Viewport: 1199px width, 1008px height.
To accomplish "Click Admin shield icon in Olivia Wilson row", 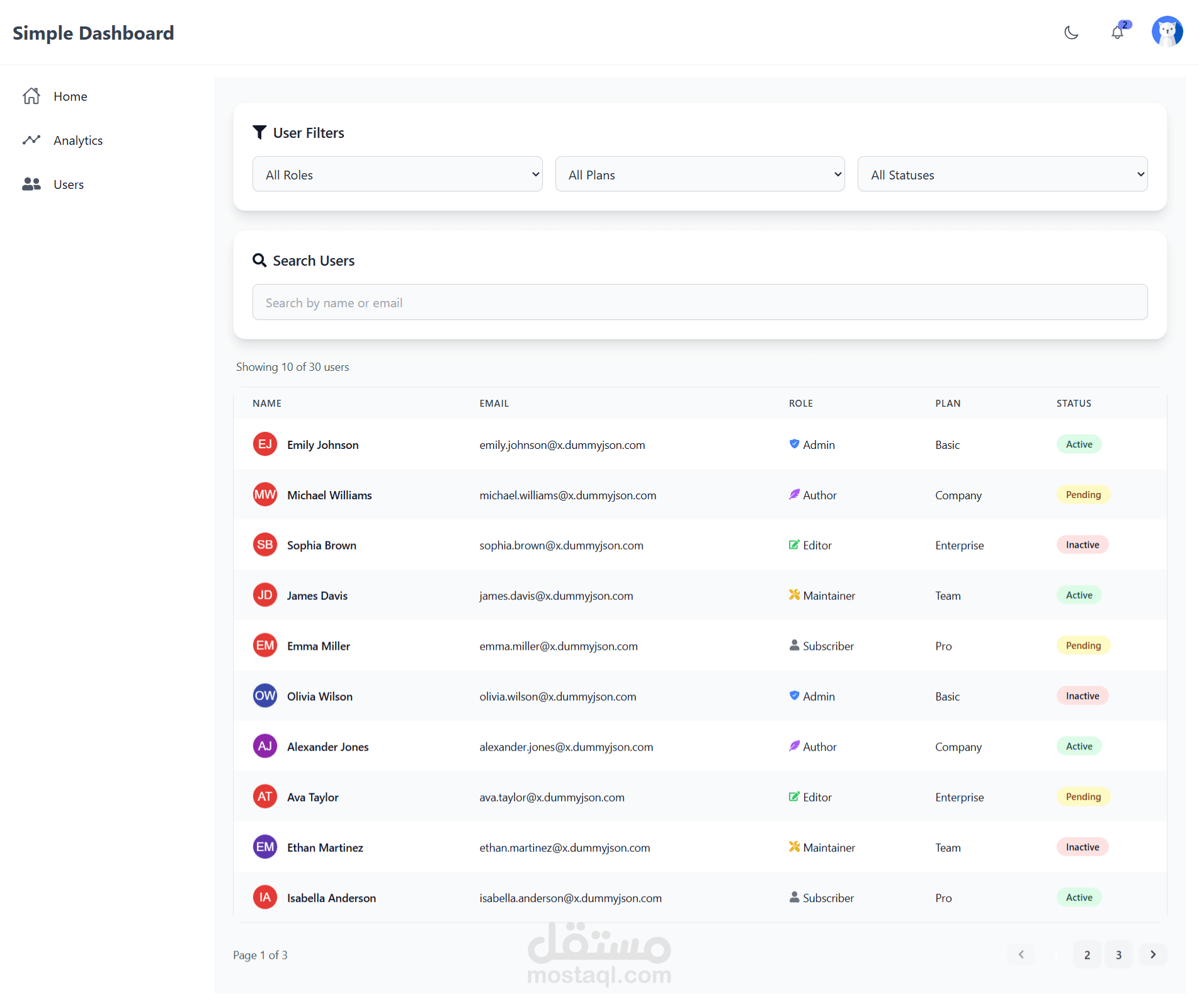I will 794,696.
